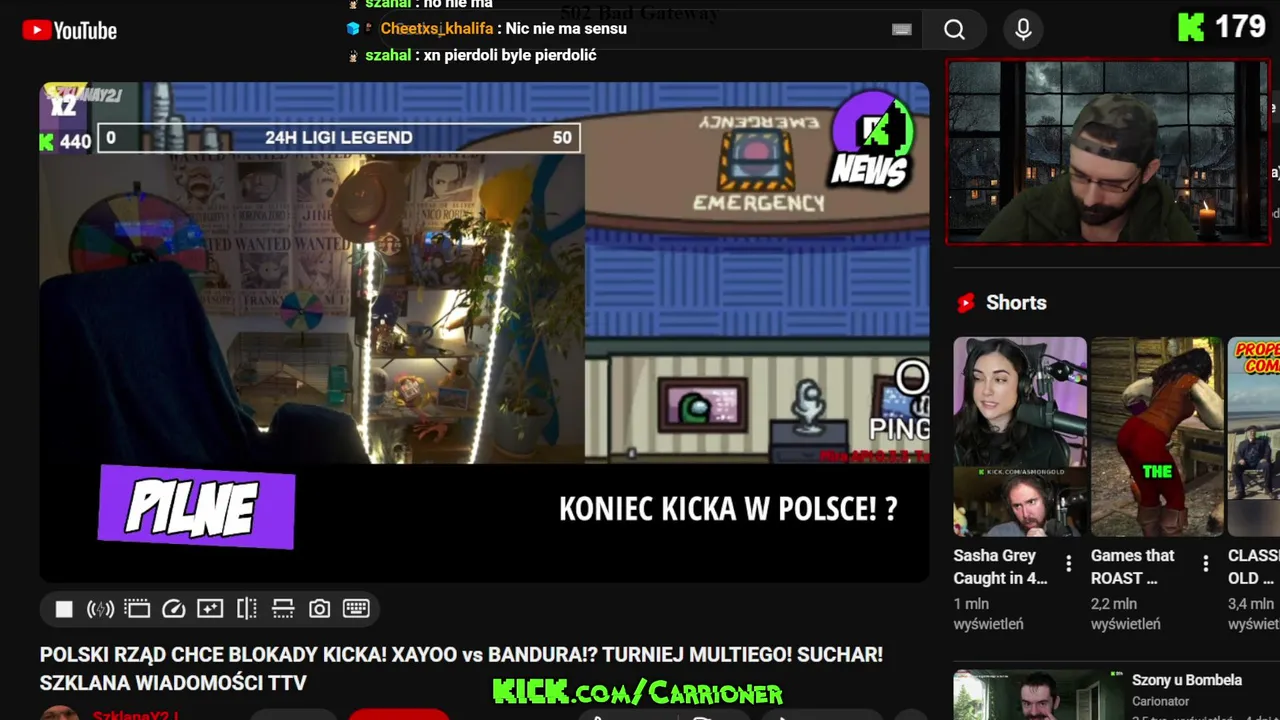The width and height of the screenshot is (1280, 720).
Task: Open the Sasha Grey short thumbnail
Action: click(1020, 436)
